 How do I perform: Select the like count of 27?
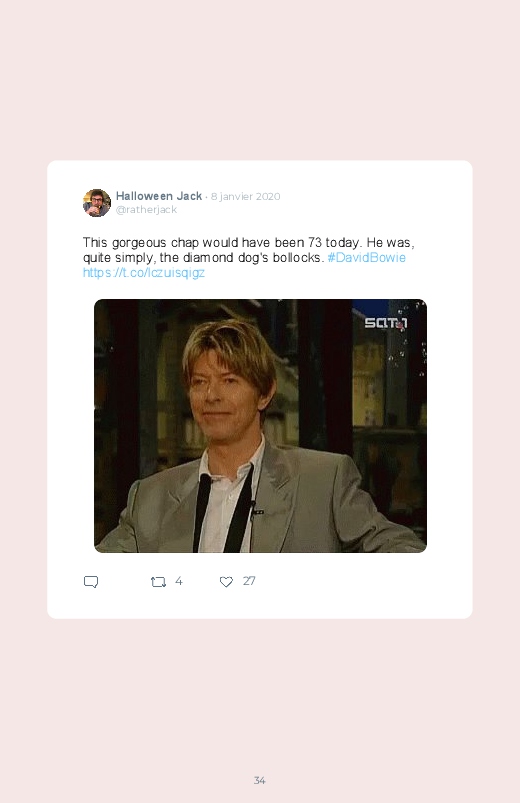[249, 581]
